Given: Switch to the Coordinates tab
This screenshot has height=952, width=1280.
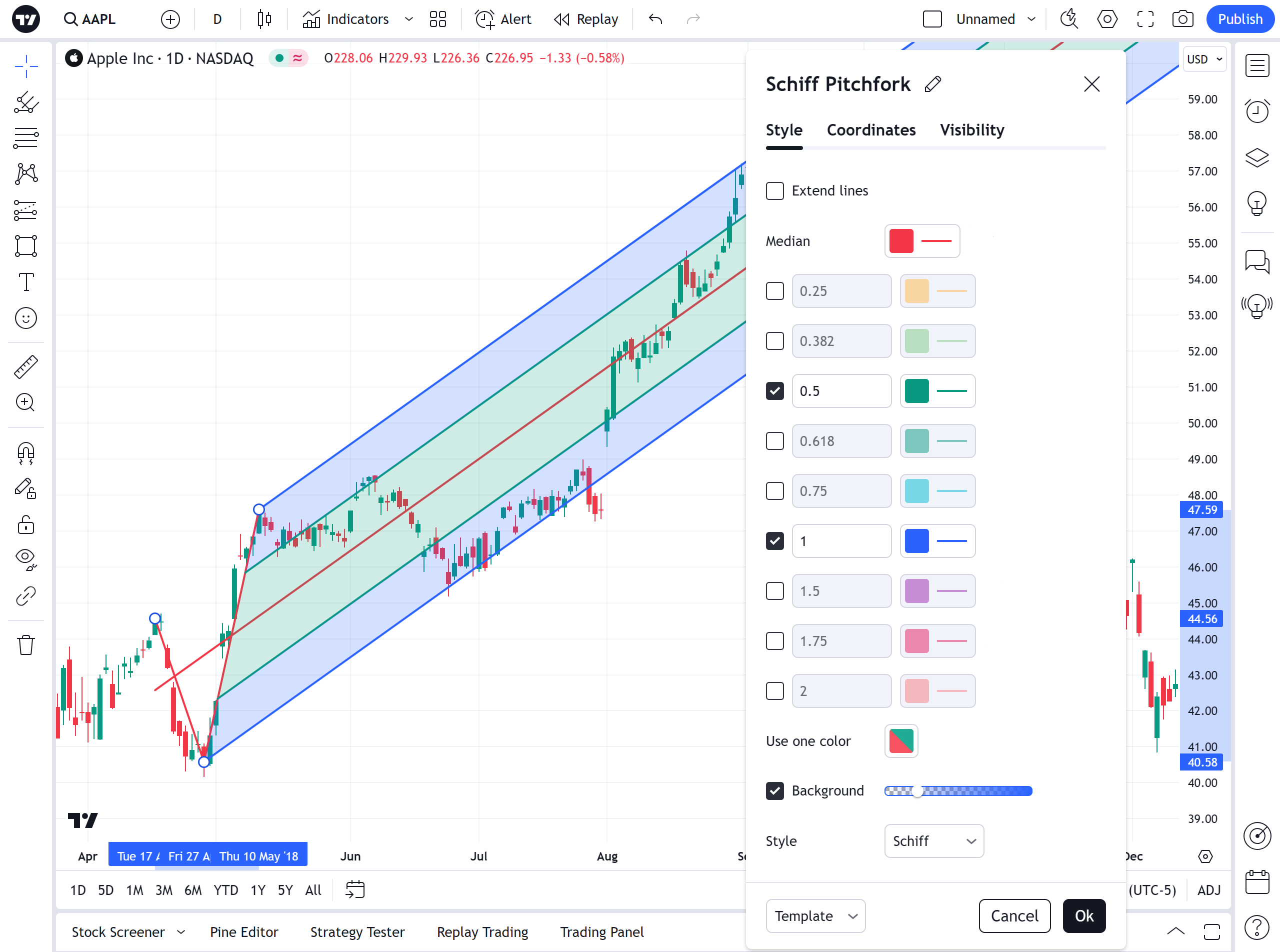Looking at the screenshot, I should [871, 130].
